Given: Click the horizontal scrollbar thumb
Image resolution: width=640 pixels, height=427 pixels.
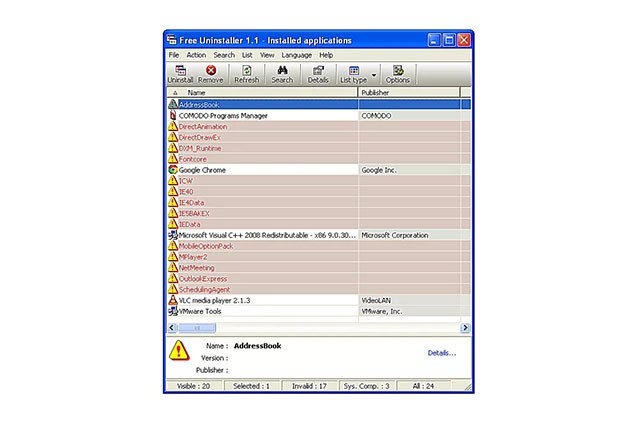Looking at the screenshot, I should pyautogui.click(x=197, y=326).
